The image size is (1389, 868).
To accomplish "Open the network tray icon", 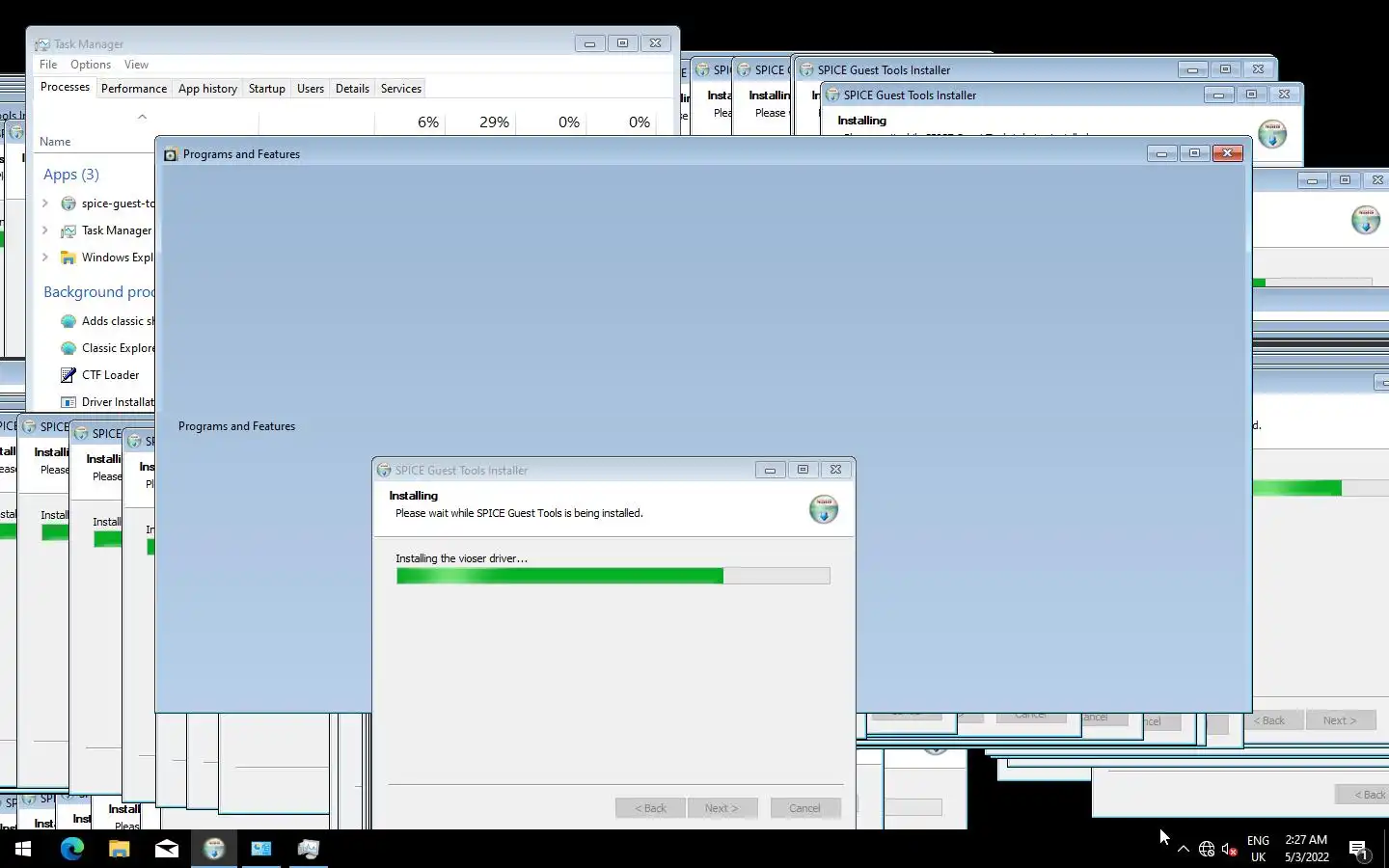I will point(1207,849).
